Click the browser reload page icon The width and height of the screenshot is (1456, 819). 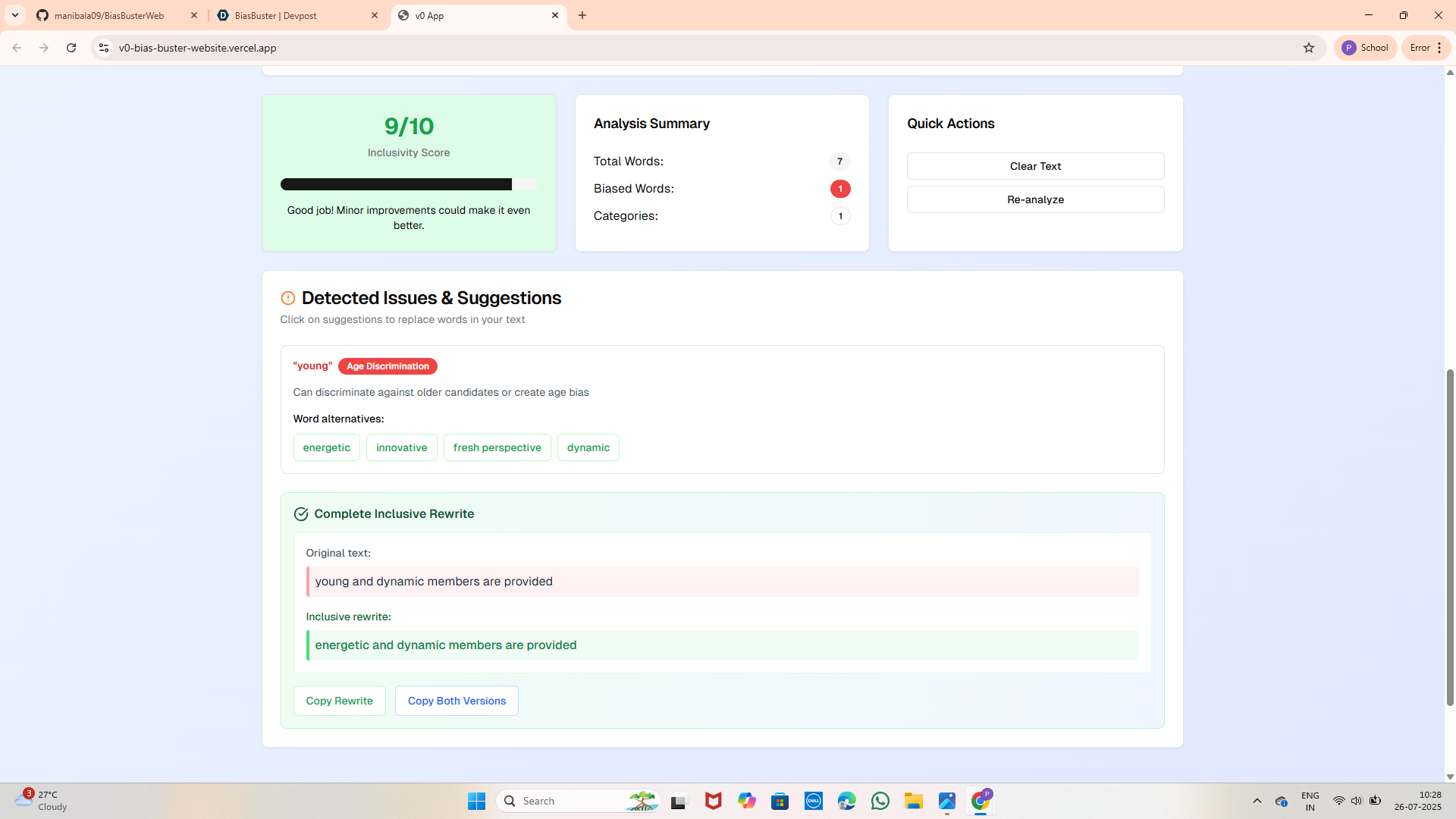coord(71,48)
